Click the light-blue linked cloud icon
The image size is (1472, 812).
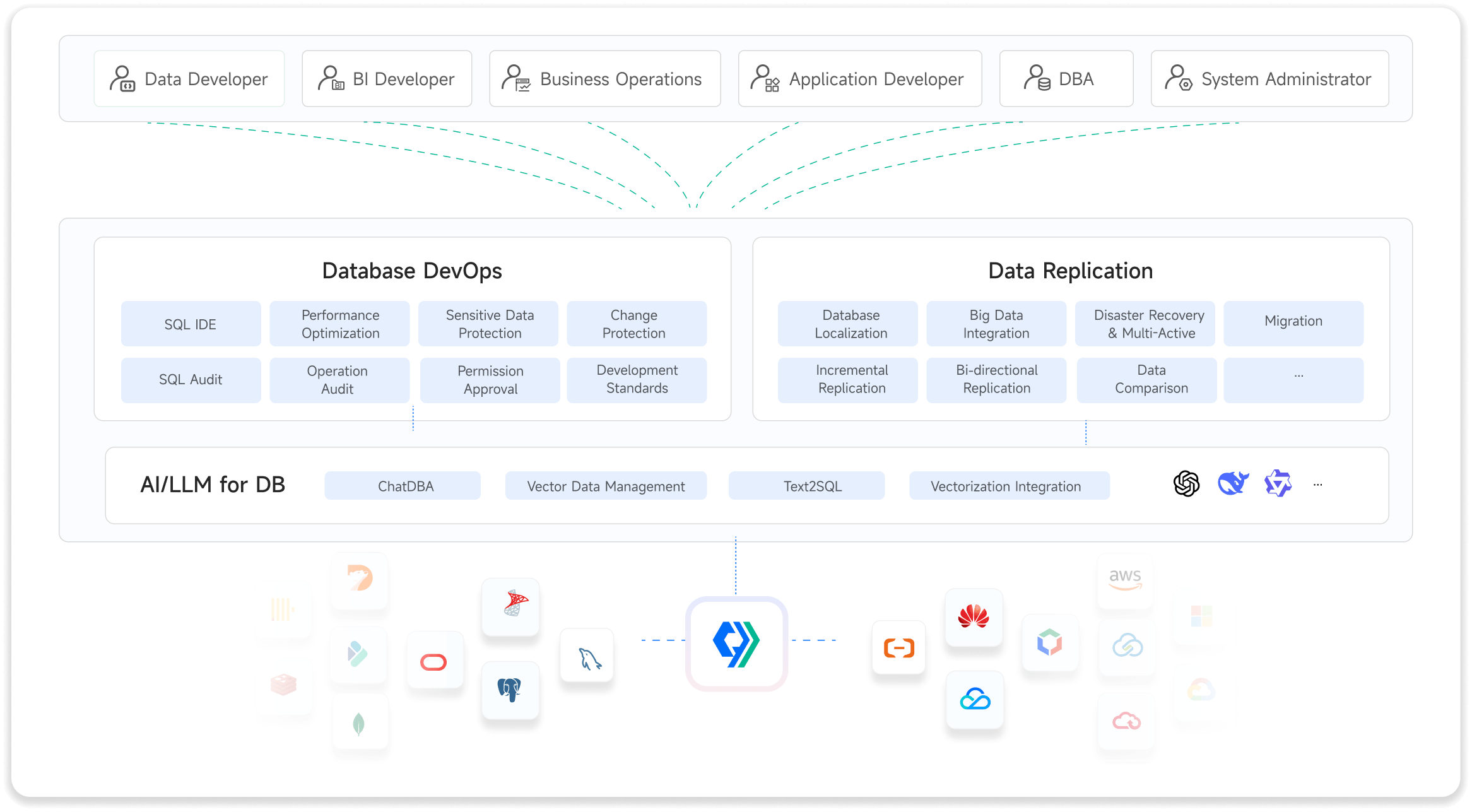click(1128, 645)
